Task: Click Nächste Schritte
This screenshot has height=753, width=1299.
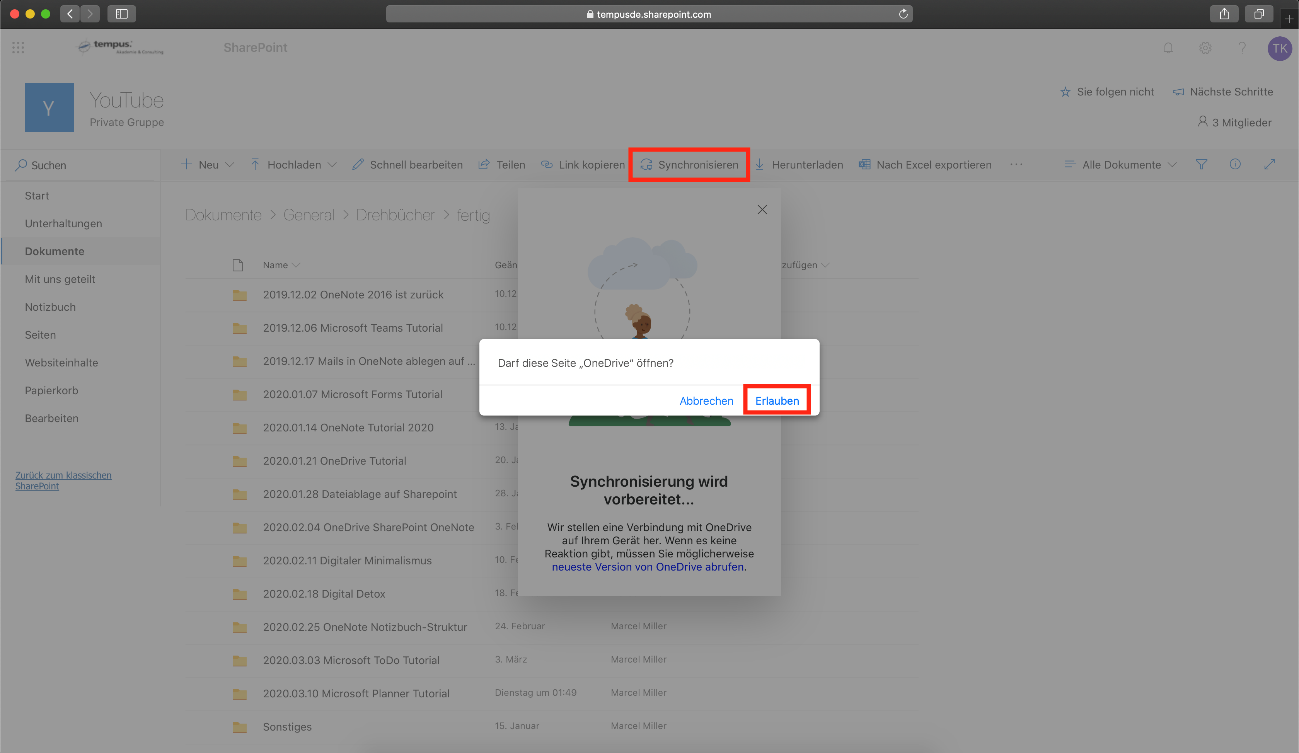Action: pyautogui.click(x=1223, y=92)
